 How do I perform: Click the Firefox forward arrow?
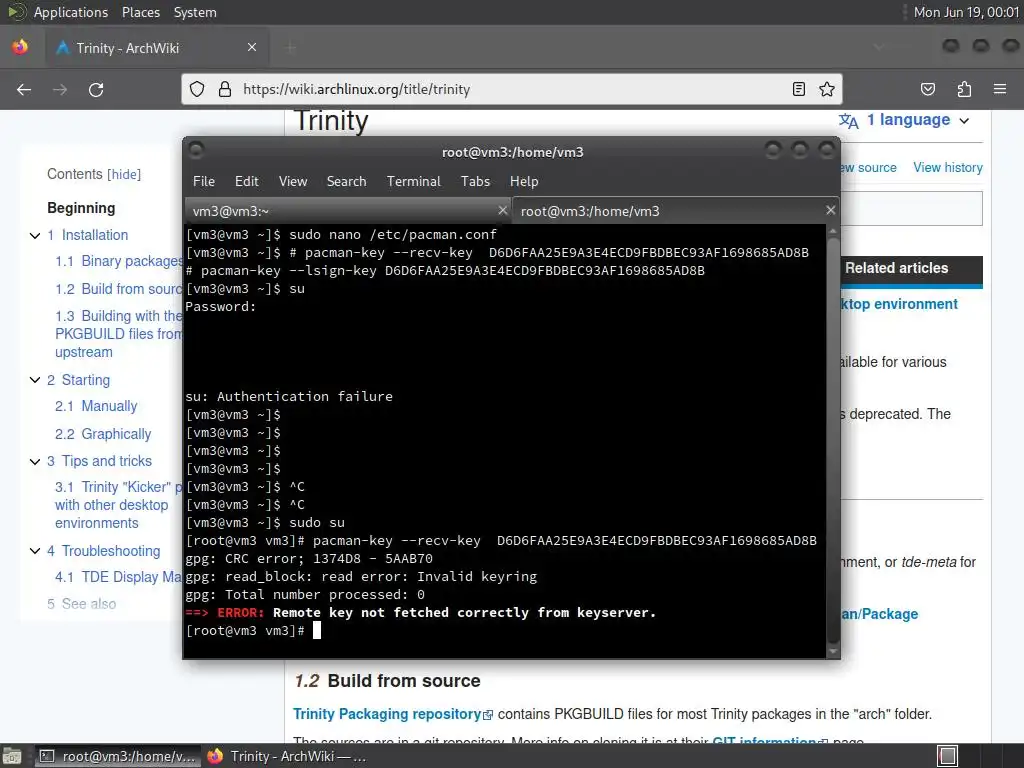[x=60, y=89]
